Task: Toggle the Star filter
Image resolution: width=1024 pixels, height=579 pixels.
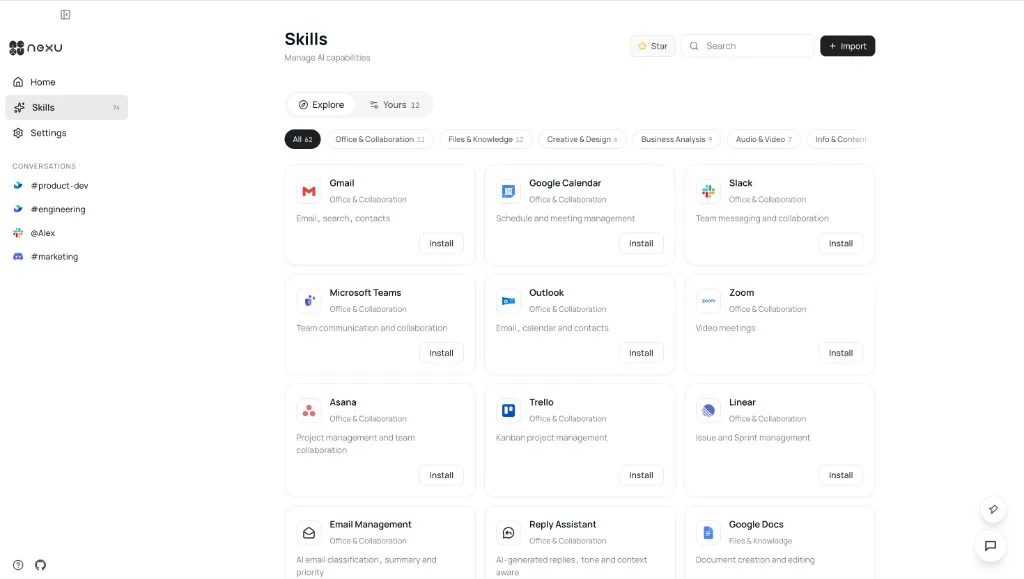Action: click(x=652, y=45)
